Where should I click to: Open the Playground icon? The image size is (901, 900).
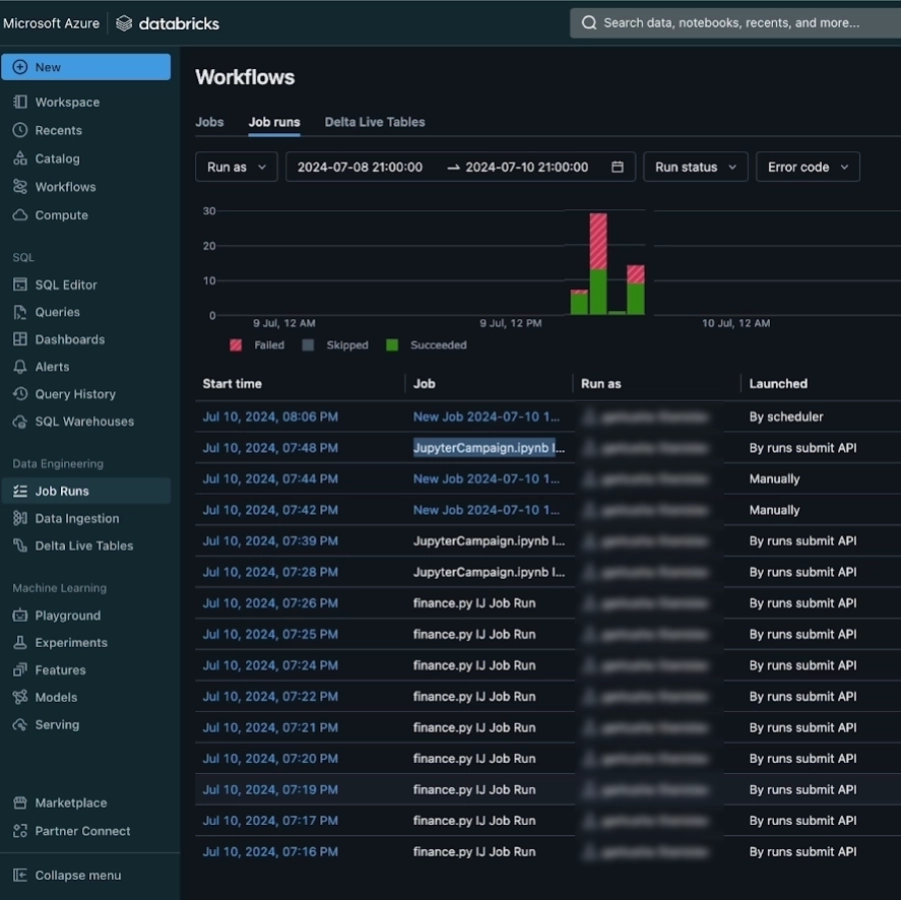[x=20, y=615]
